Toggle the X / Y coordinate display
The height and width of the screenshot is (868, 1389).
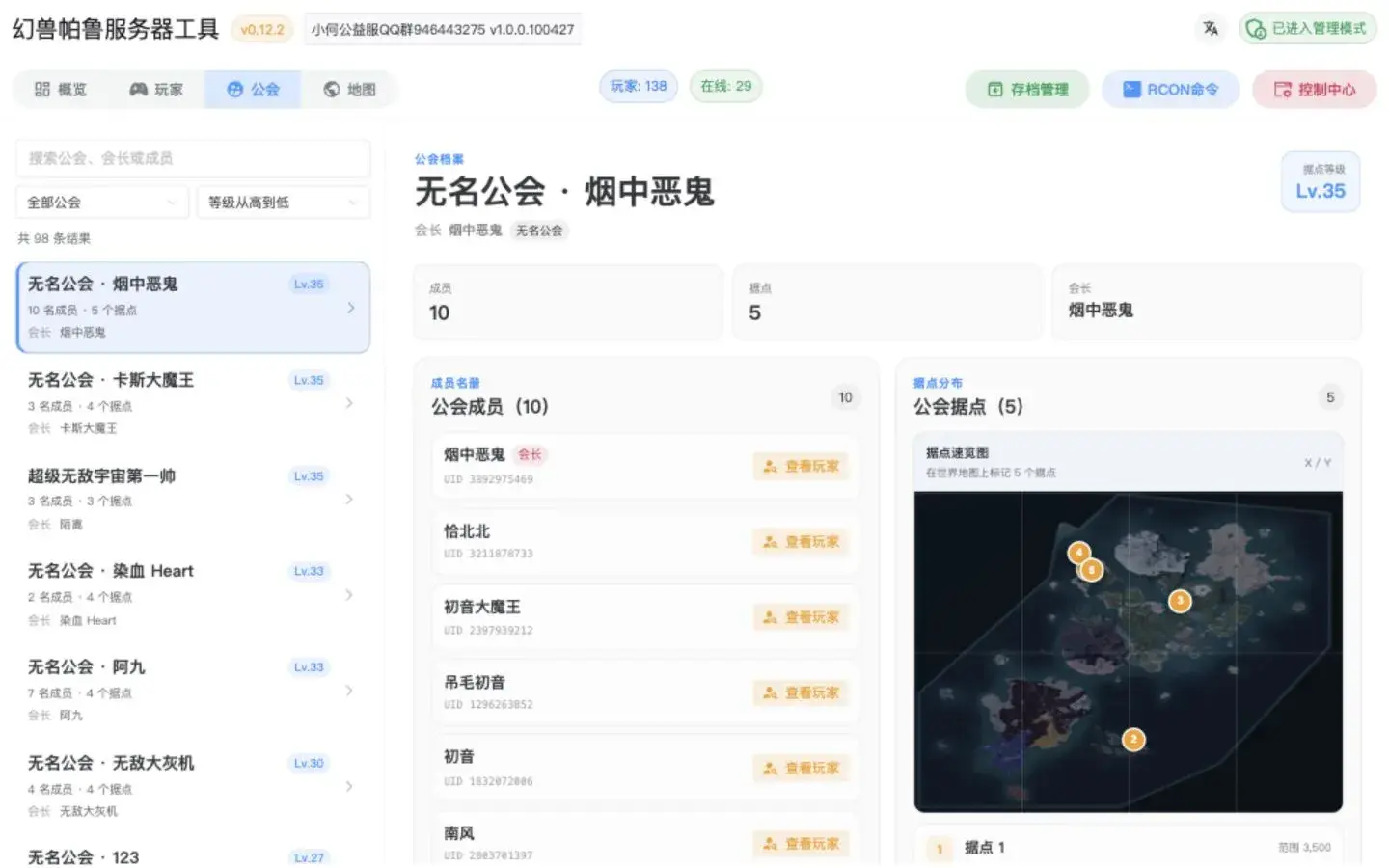(1317, 463)
